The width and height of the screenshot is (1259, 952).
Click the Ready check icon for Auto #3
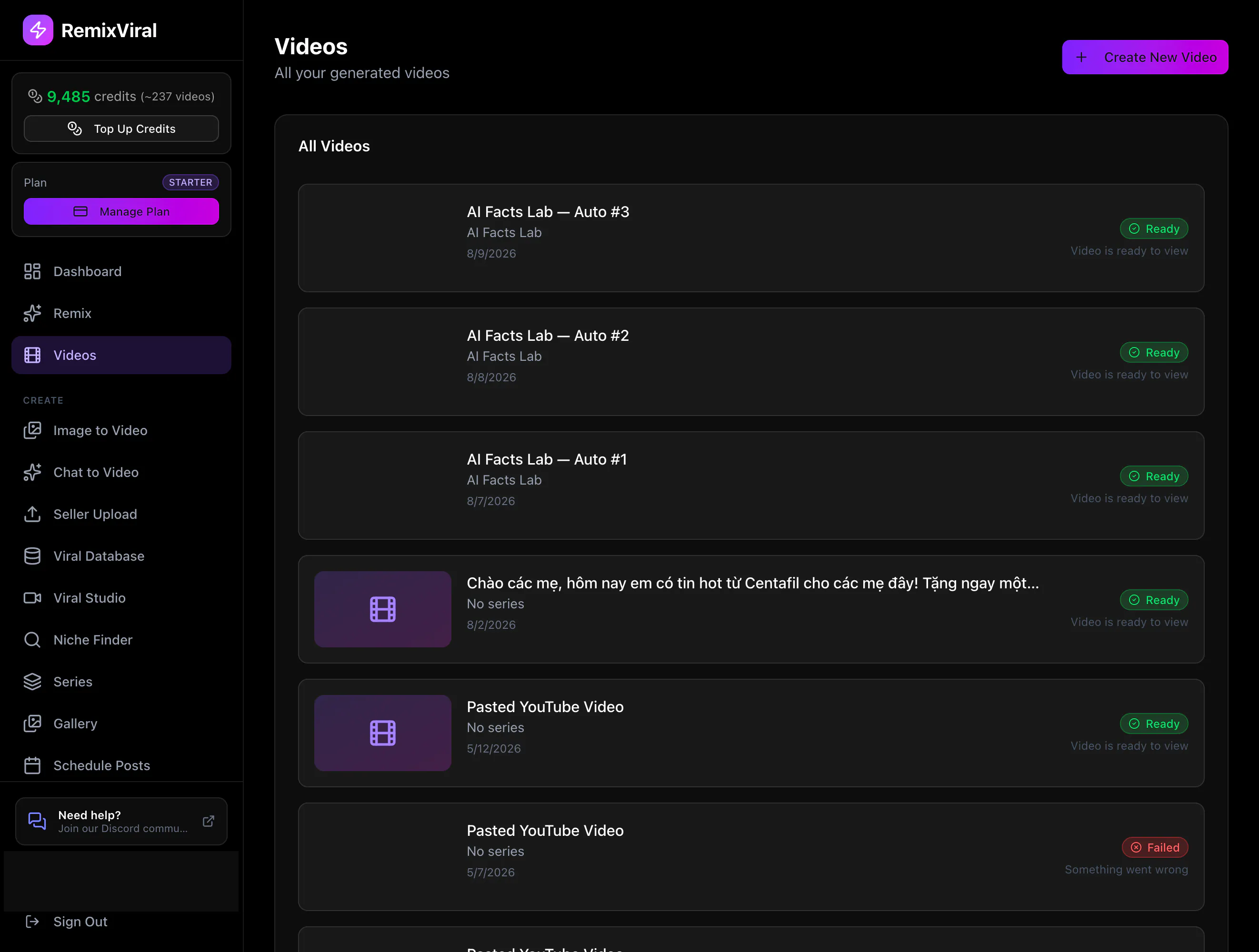(x=1134, y=229)
